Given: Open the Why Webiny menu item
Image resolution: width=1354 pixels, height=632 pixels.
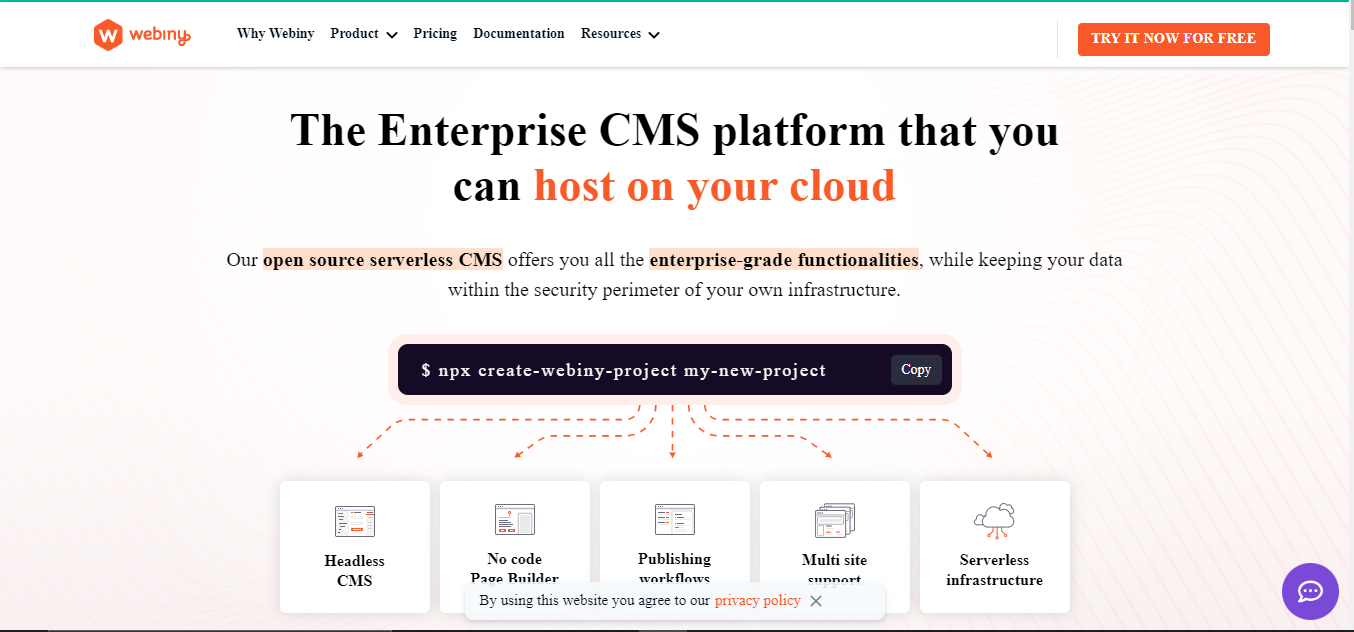Looking at the screenshot, I should pyautogui.click(x=275, y=34).
